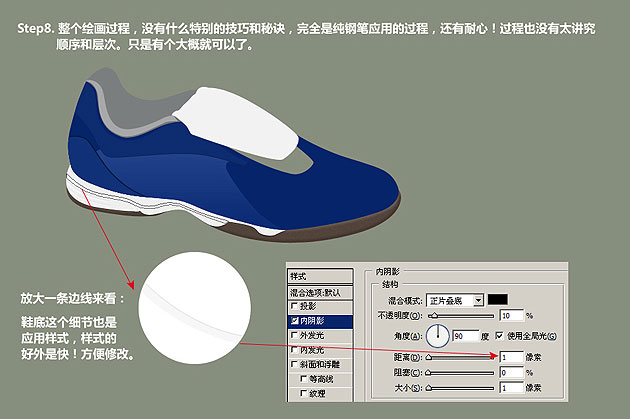The image size is (630, 419).
Task: Open the 混合模式 blend mode dropdown
Action: click(455, 299)
